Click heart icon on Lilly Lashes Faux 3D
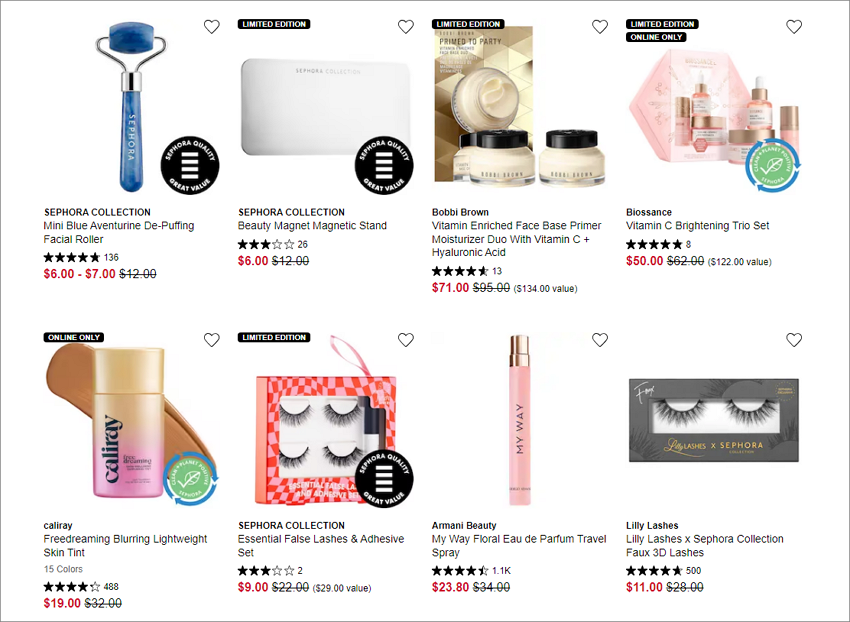This screenshot has width=850, height=622. pos(794,340)
